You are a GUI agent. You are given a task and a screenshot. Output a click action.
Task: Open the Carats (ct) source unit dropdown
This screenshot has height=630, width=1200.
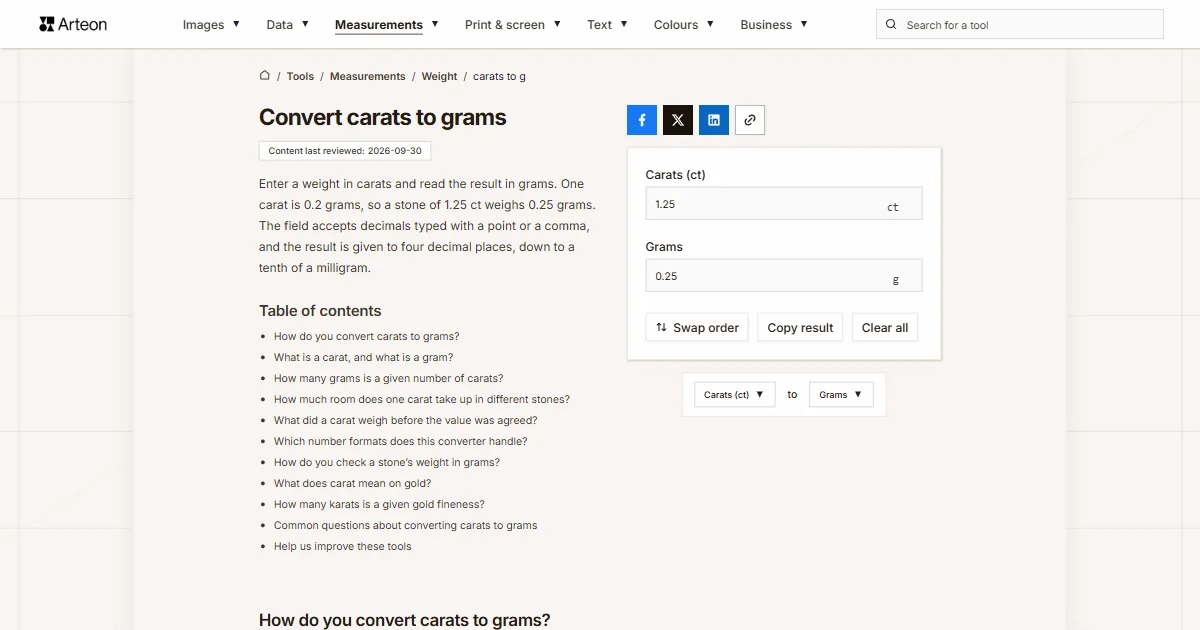(x=734, y=395)
